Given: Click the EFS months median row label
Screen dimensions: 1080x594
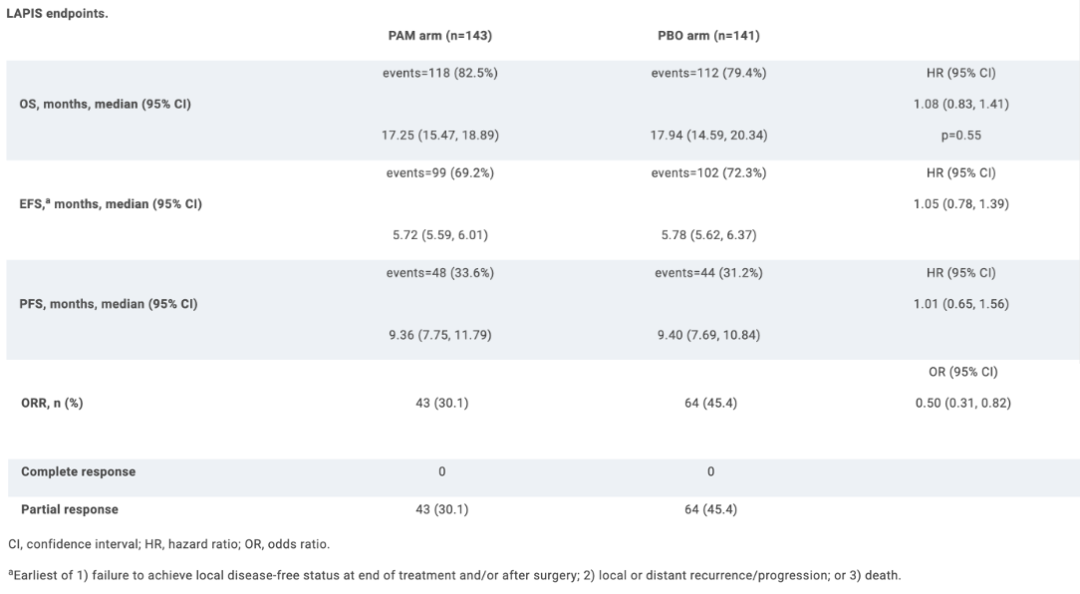Looking at the screenshot, I should pyautogui.click(x=111, y=204).
